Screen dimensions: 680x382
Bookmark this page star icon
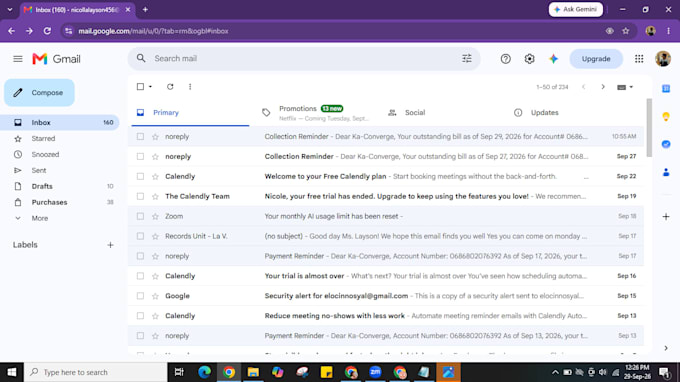click(x=625, y=31)
